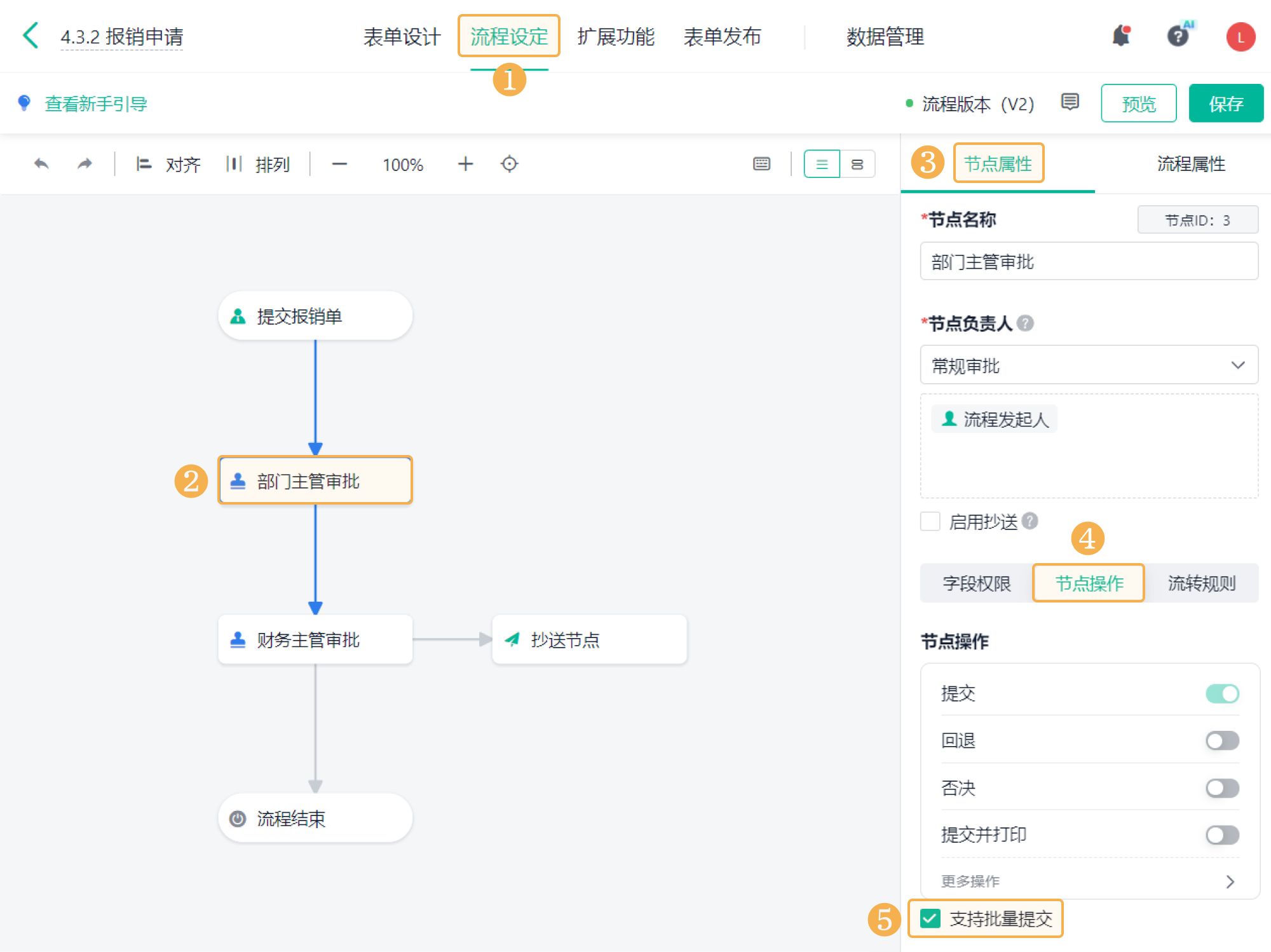Screen dimensions: 1271x952
Task: Switch to the 流程属性 tab
Action: coord(1190,165)
